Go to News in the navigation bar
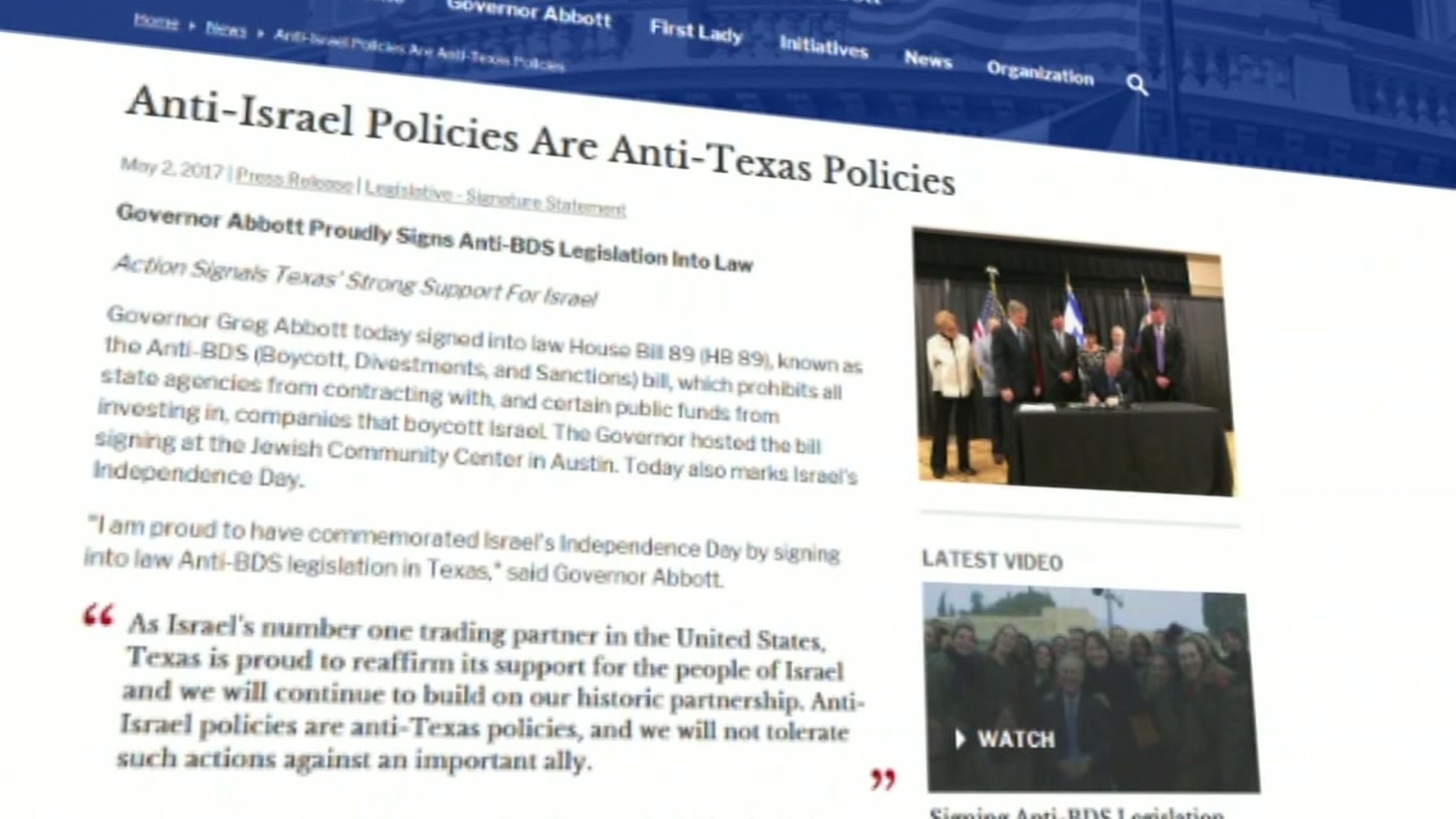This screenshot has height=819, width=1456. point(927,59)
